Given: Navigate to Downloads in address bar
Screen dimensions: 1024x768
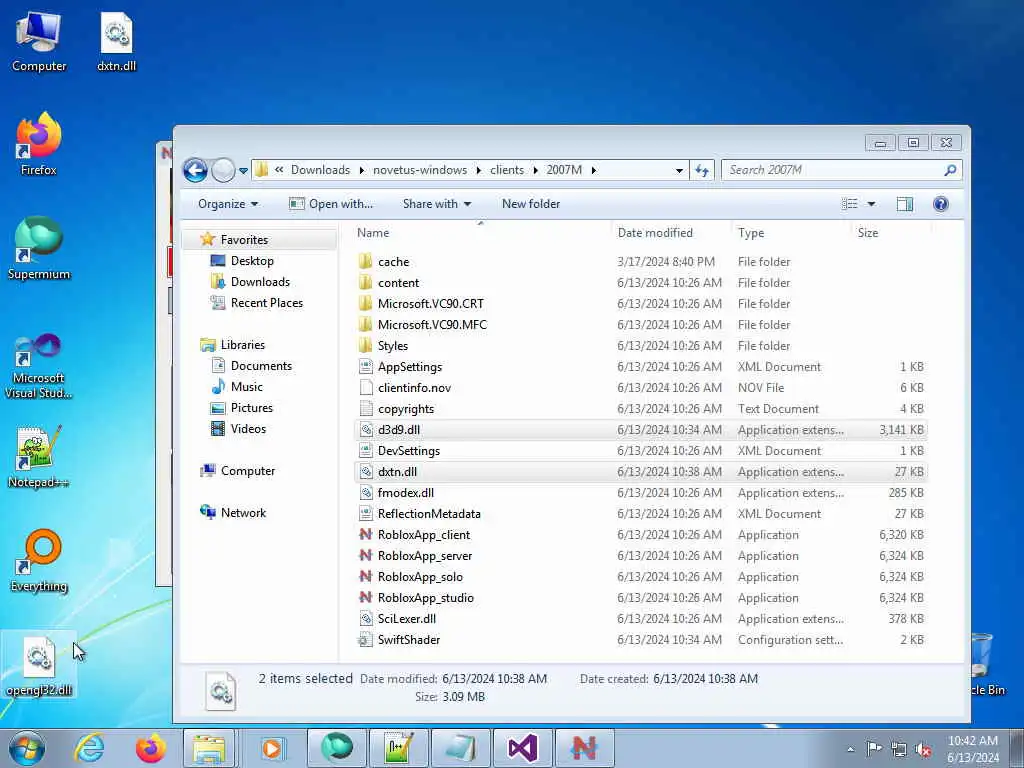Looking at the screenshot, I should [320, 170].
